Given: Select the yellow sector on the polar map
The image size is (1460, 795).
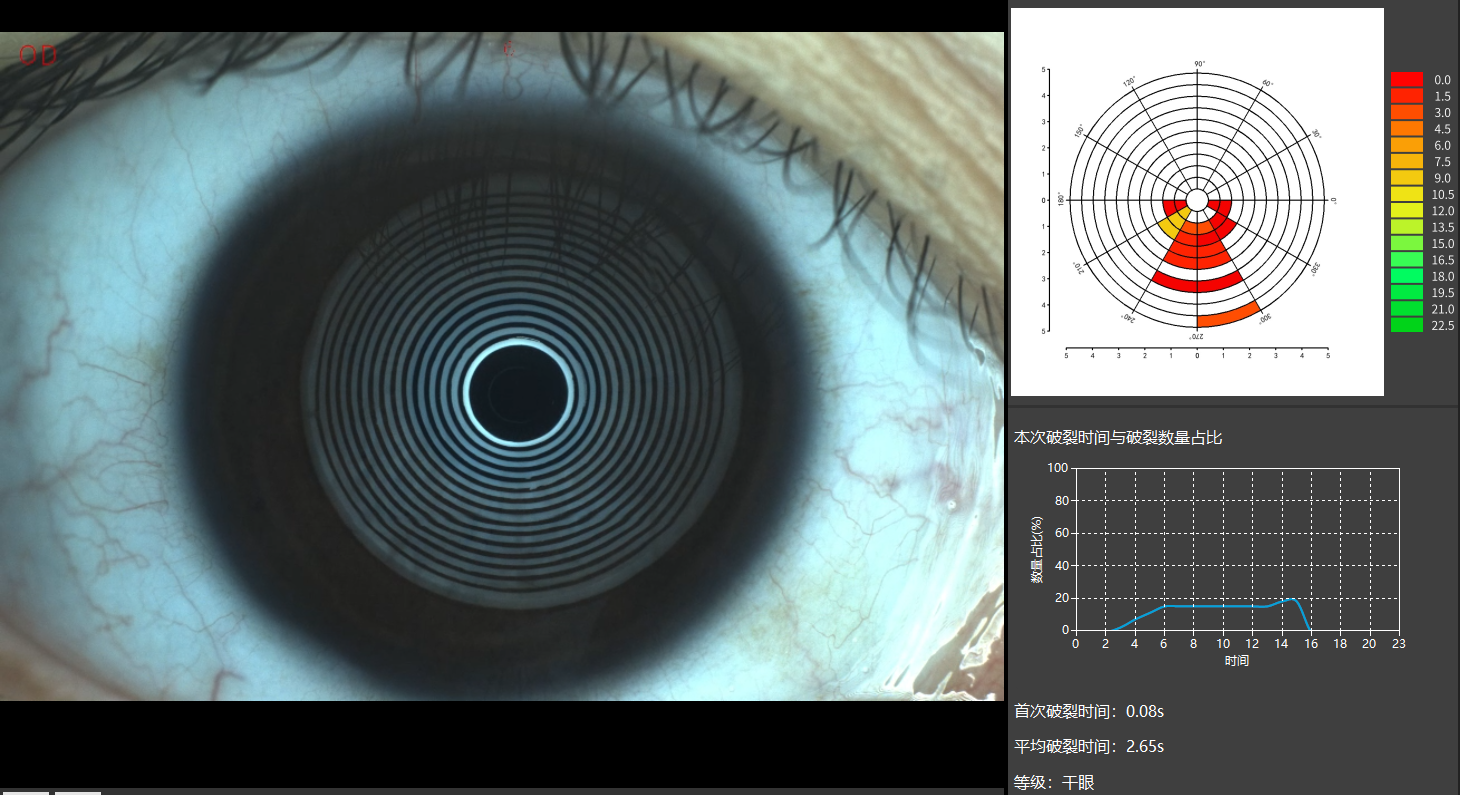Looking at the screenshot, I should (1174, 222).
